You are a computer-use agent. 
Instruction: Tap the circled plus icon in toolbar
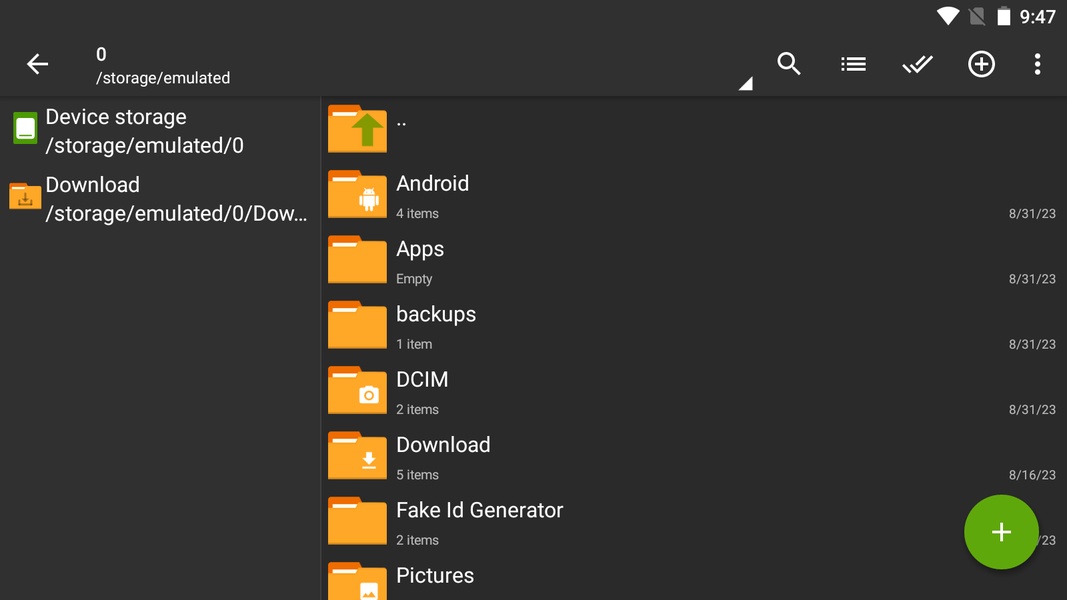click(x=981, y=64)
